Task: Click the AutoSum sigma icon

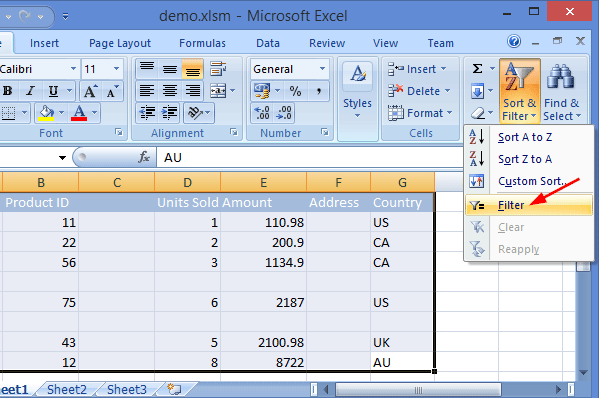Action: point(478,69)
